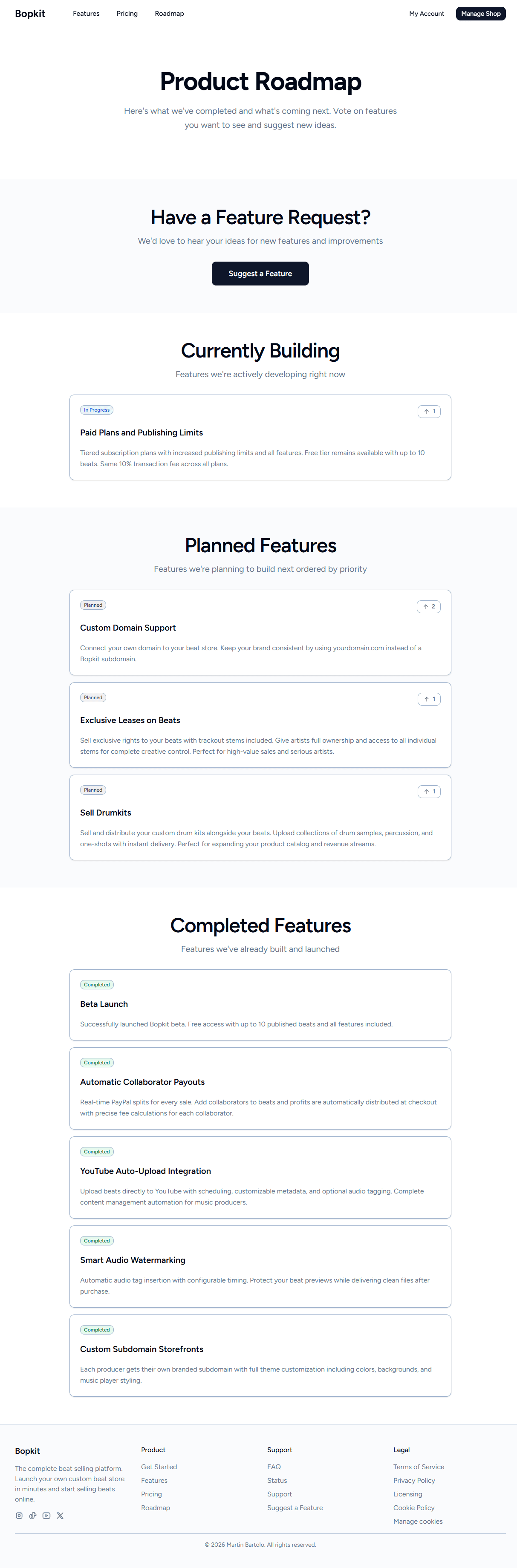The width and height of the screenshot is (517, 1568).
Task: Visit the Bopkit YouTube channel
Action: coord(46,1516)
